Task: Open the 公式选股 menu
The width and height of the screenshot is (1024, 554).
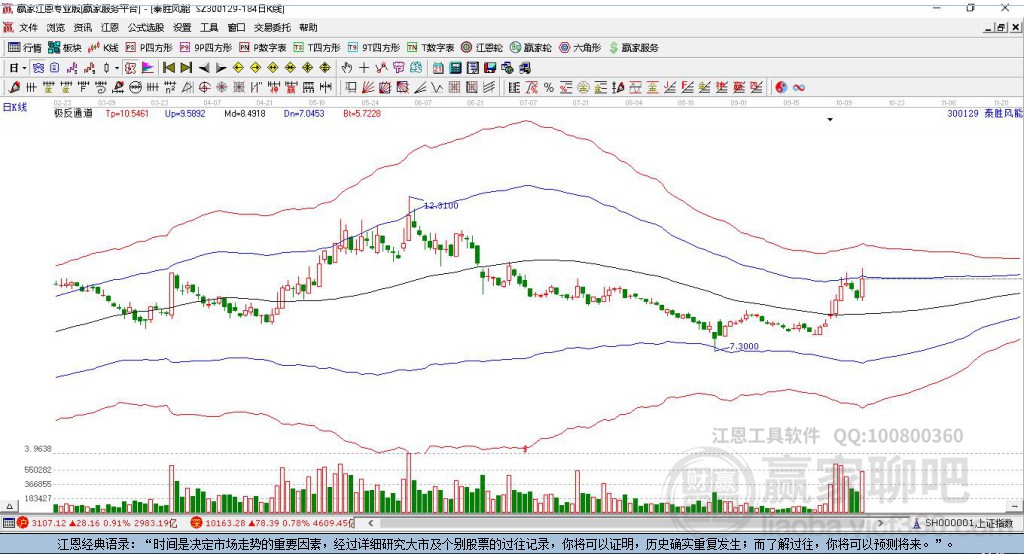Action: click(x=146, y=27)
